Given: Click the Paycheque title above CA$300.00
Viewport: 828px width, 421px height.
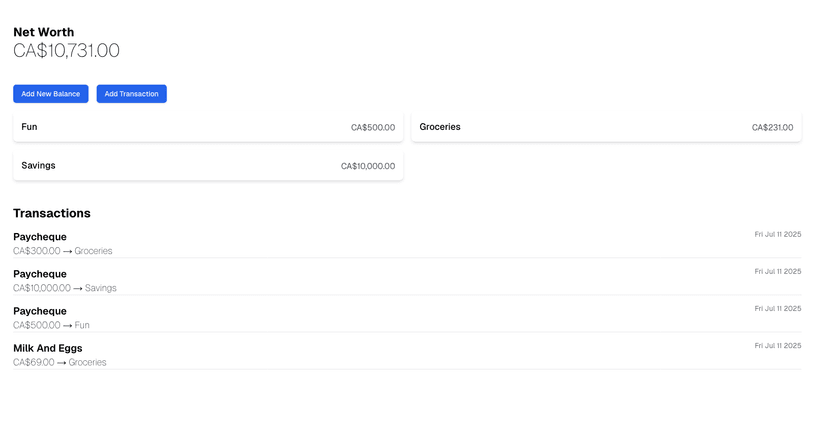Looking at the screenshot, I should [40, 237].
